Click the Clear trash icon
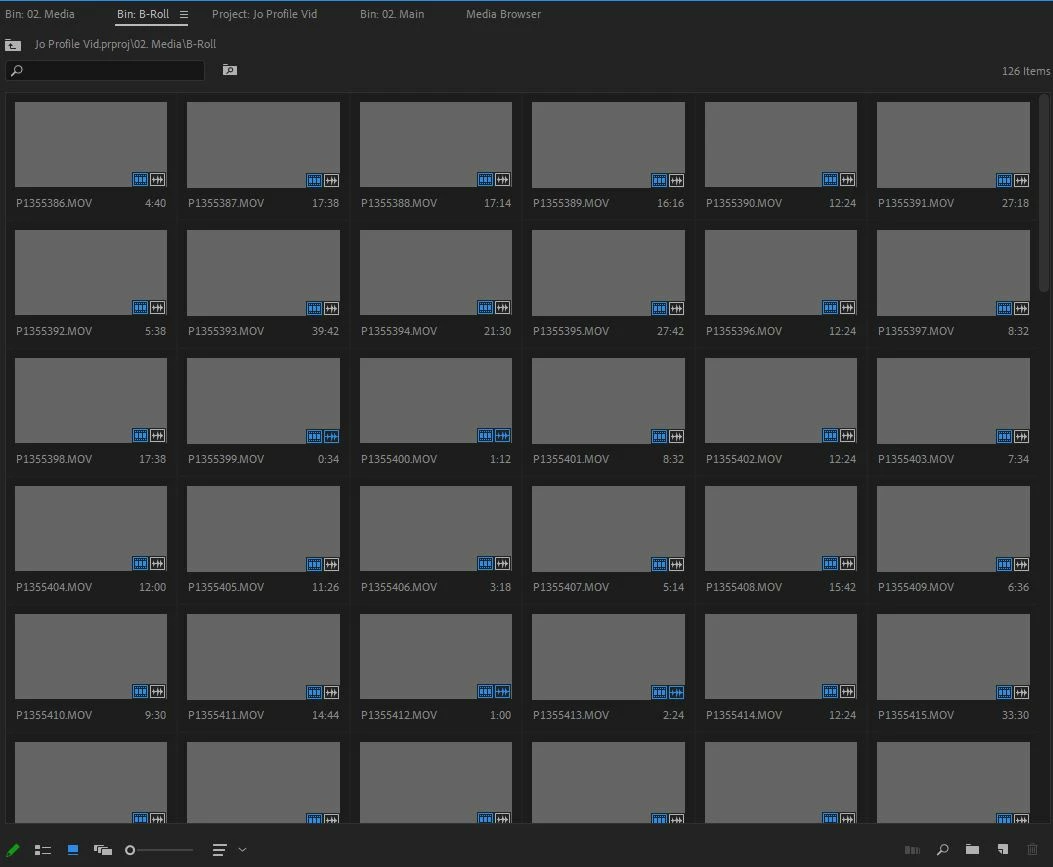Viewport: 1053px width, 867px height. [x=1033, y=850]
